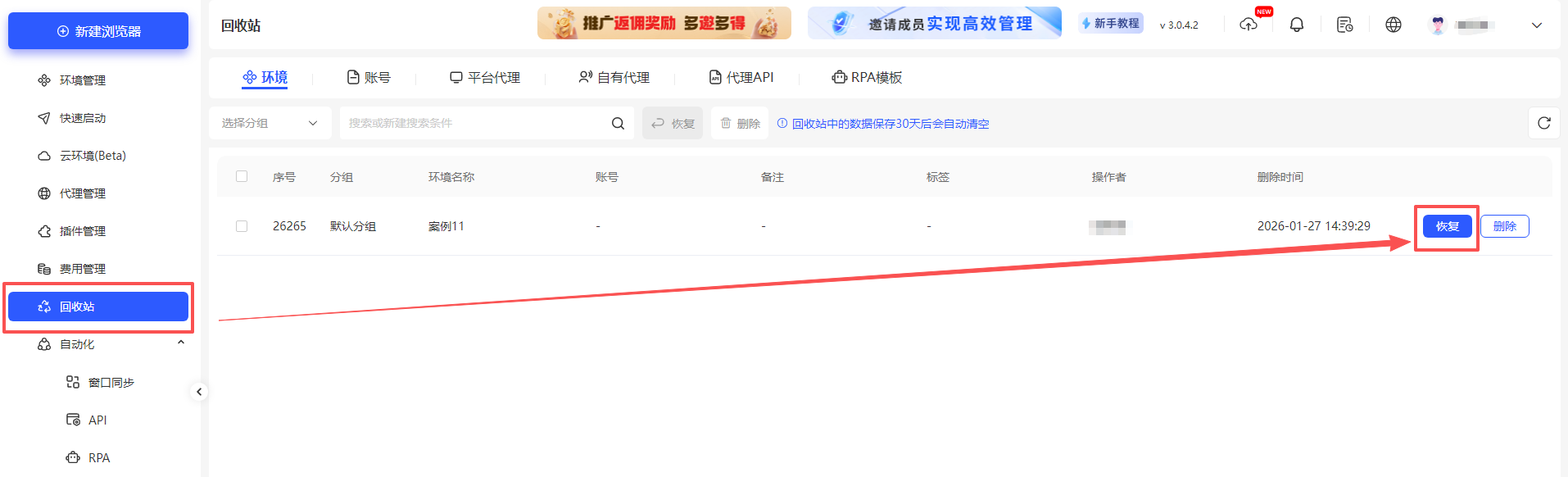1568x477 pixels.
Task: Click the search magnifier icon
Action: point(619,123)
